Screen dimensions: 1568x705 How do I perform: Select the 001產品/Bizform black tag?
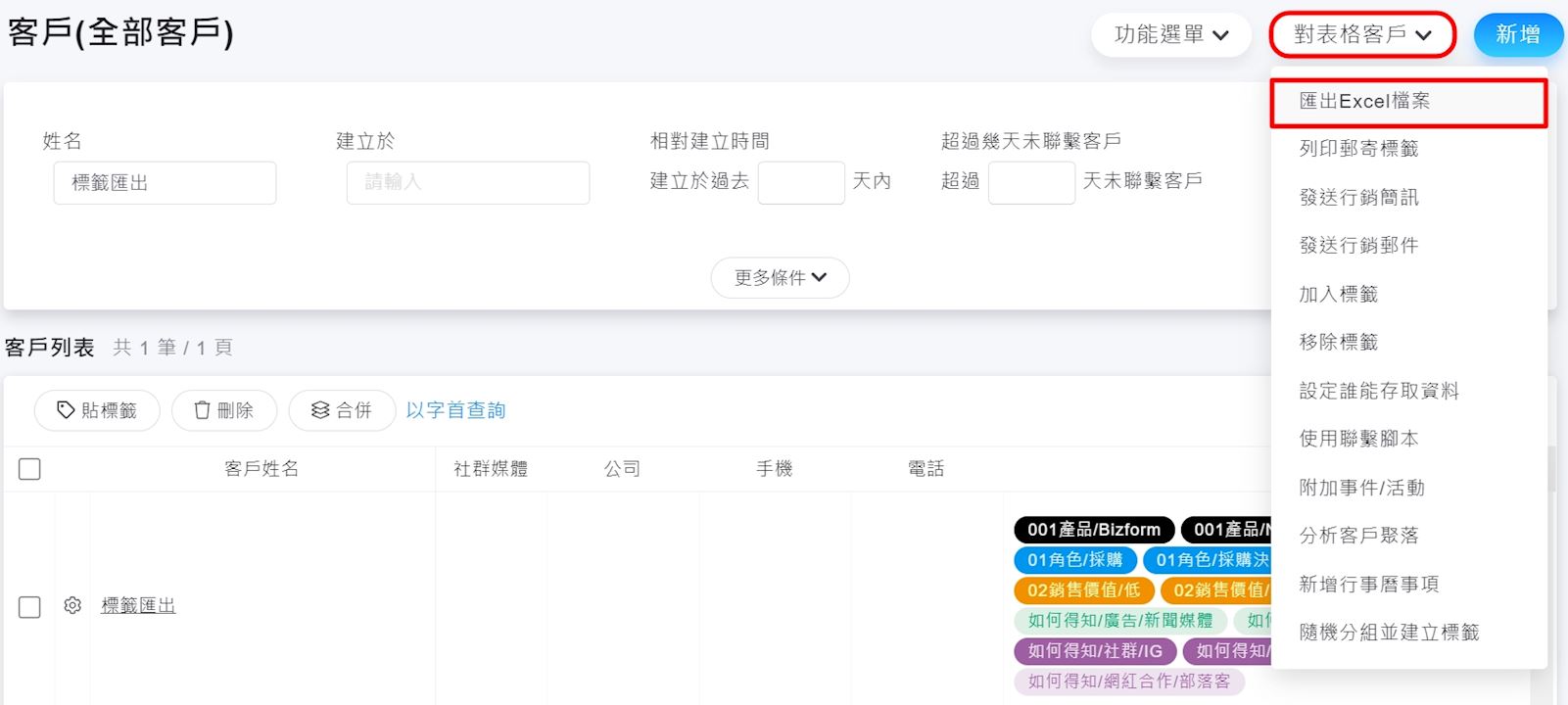click(1093, 530)
